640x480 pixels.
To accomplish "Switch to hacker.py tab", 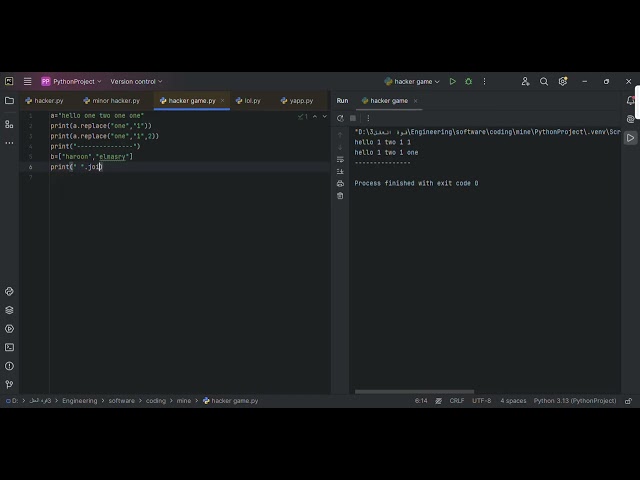I will pos(44,100).
